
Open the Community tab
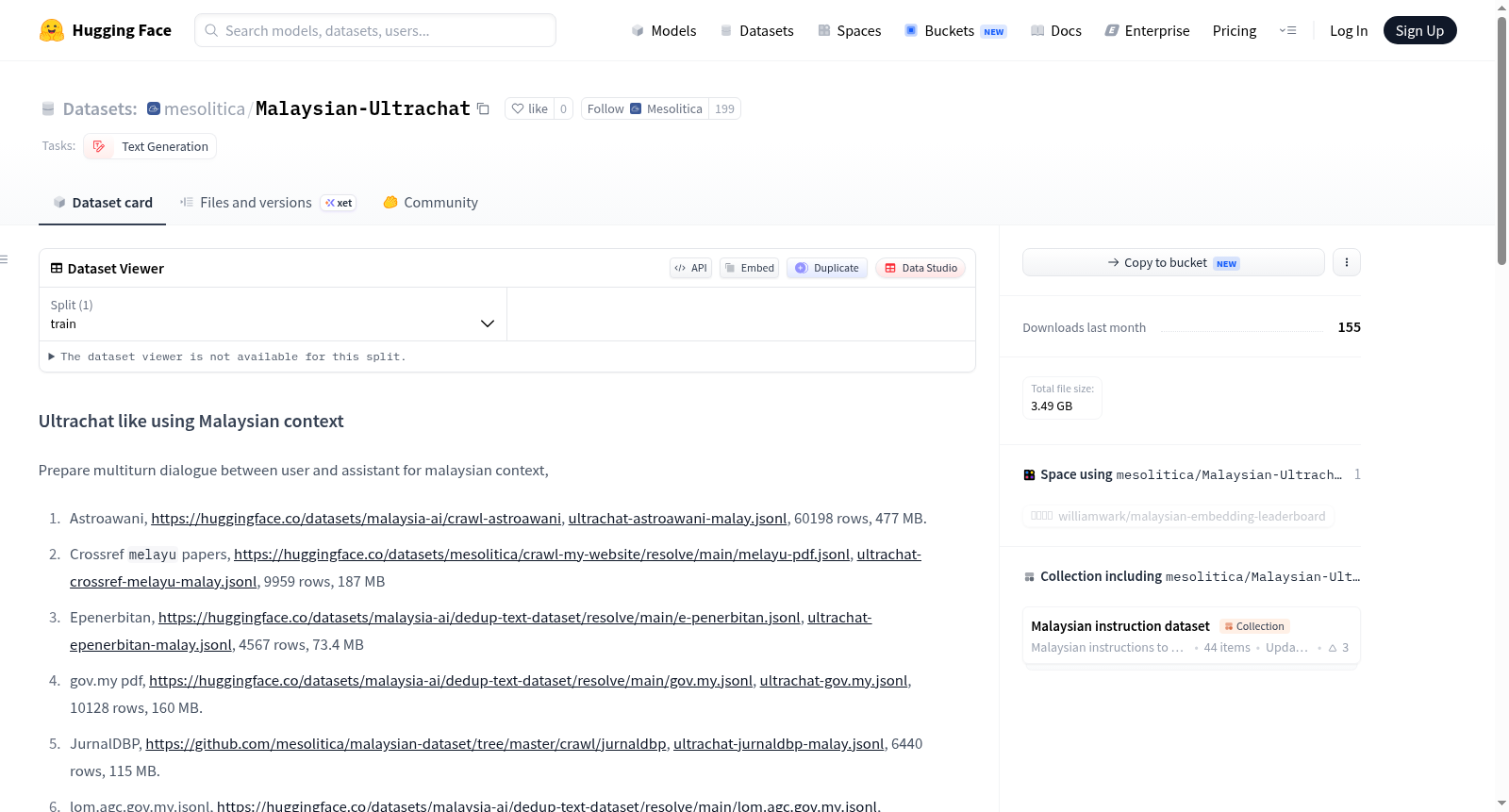click(x=430, y=203)
